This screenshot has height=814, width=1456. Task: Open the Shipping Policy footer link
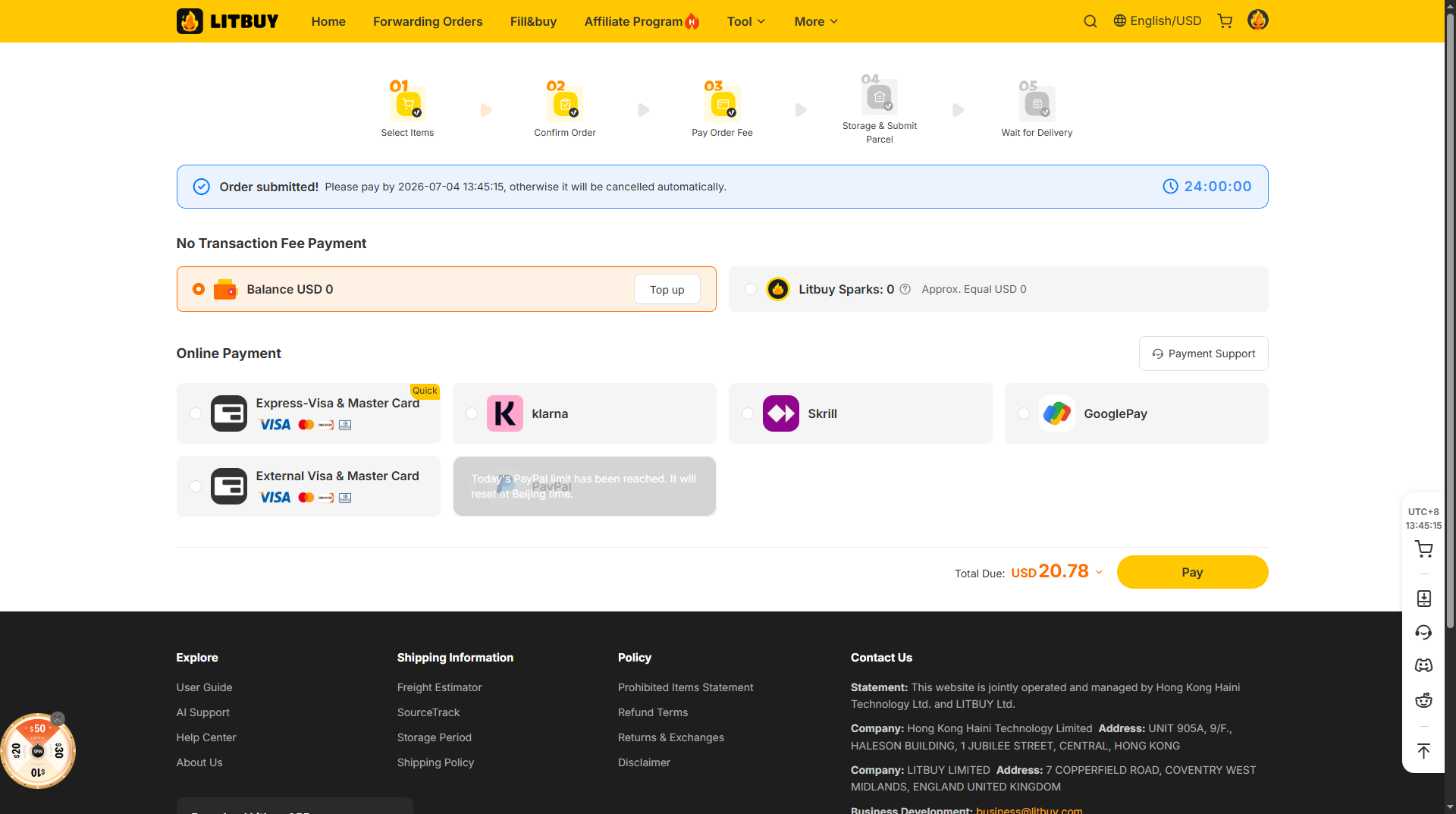(435, 762)
